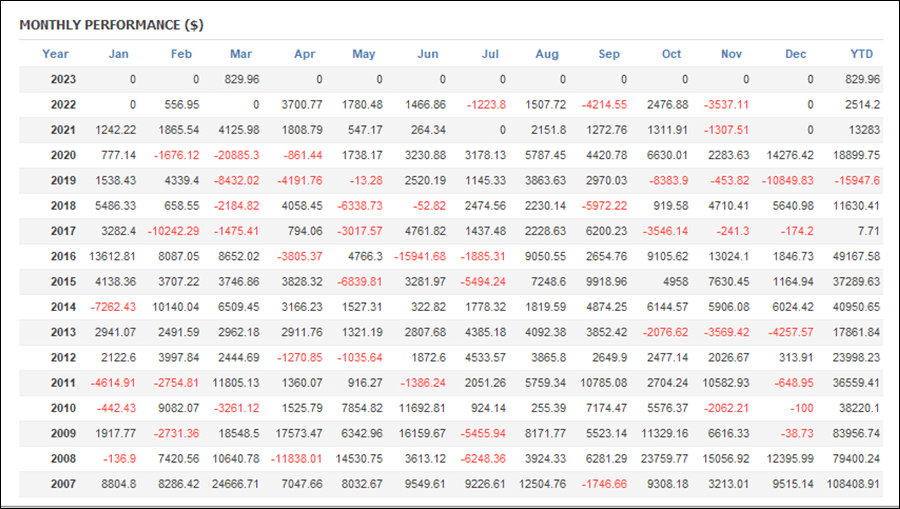
Task: Click the YTD column header
Action: pos(862,54)
